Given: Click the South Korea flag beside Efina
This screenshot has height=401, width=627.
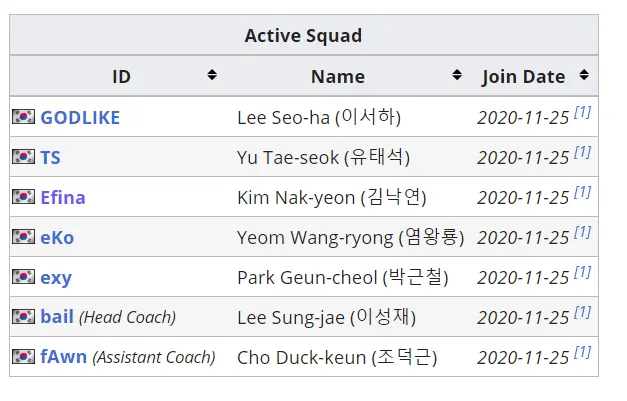Looking at the screenshot, I should tap(23, 197).
